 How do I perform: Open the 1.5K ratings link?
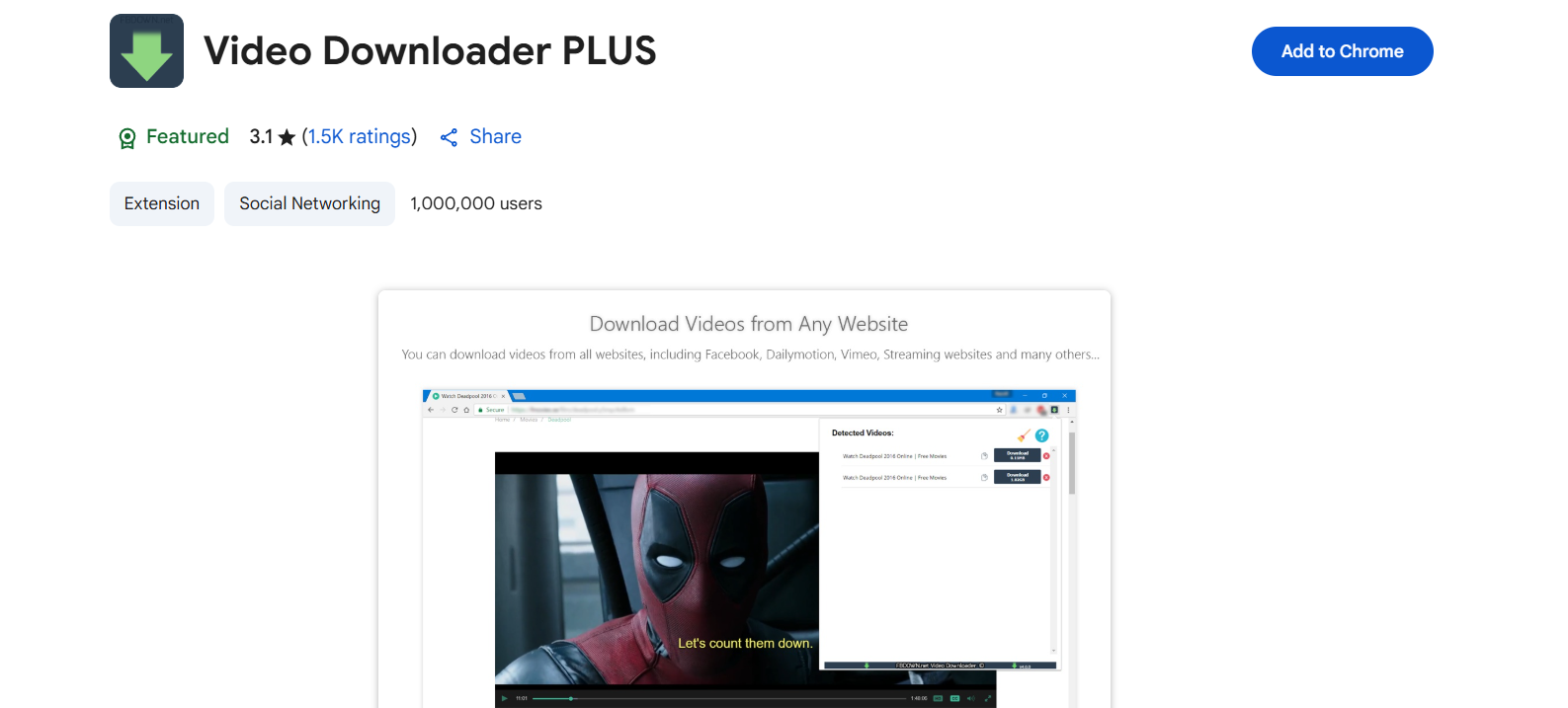tap(360, 137)
